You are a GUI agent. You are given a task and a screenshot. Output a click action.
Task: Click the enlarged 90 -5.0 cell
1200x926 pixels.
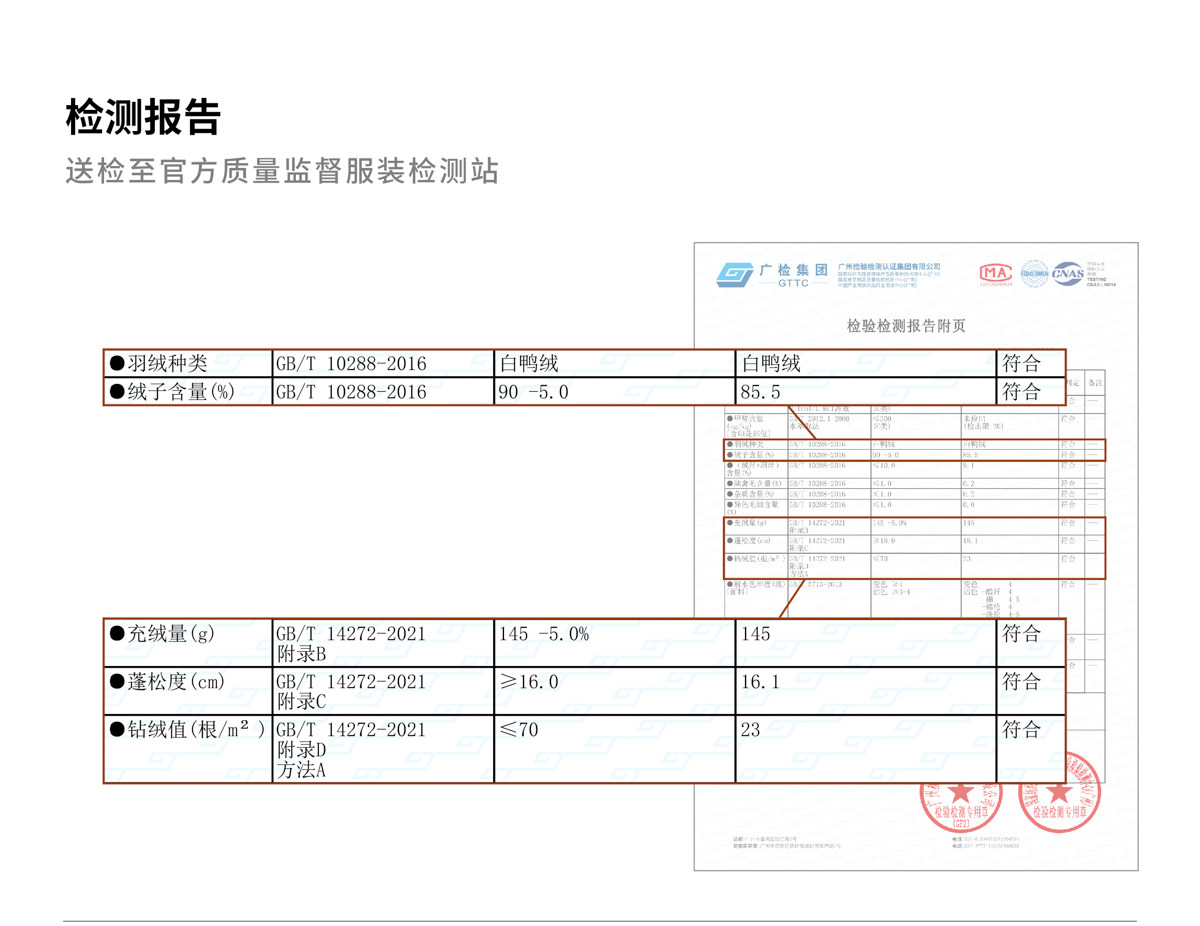coord(614,391)
